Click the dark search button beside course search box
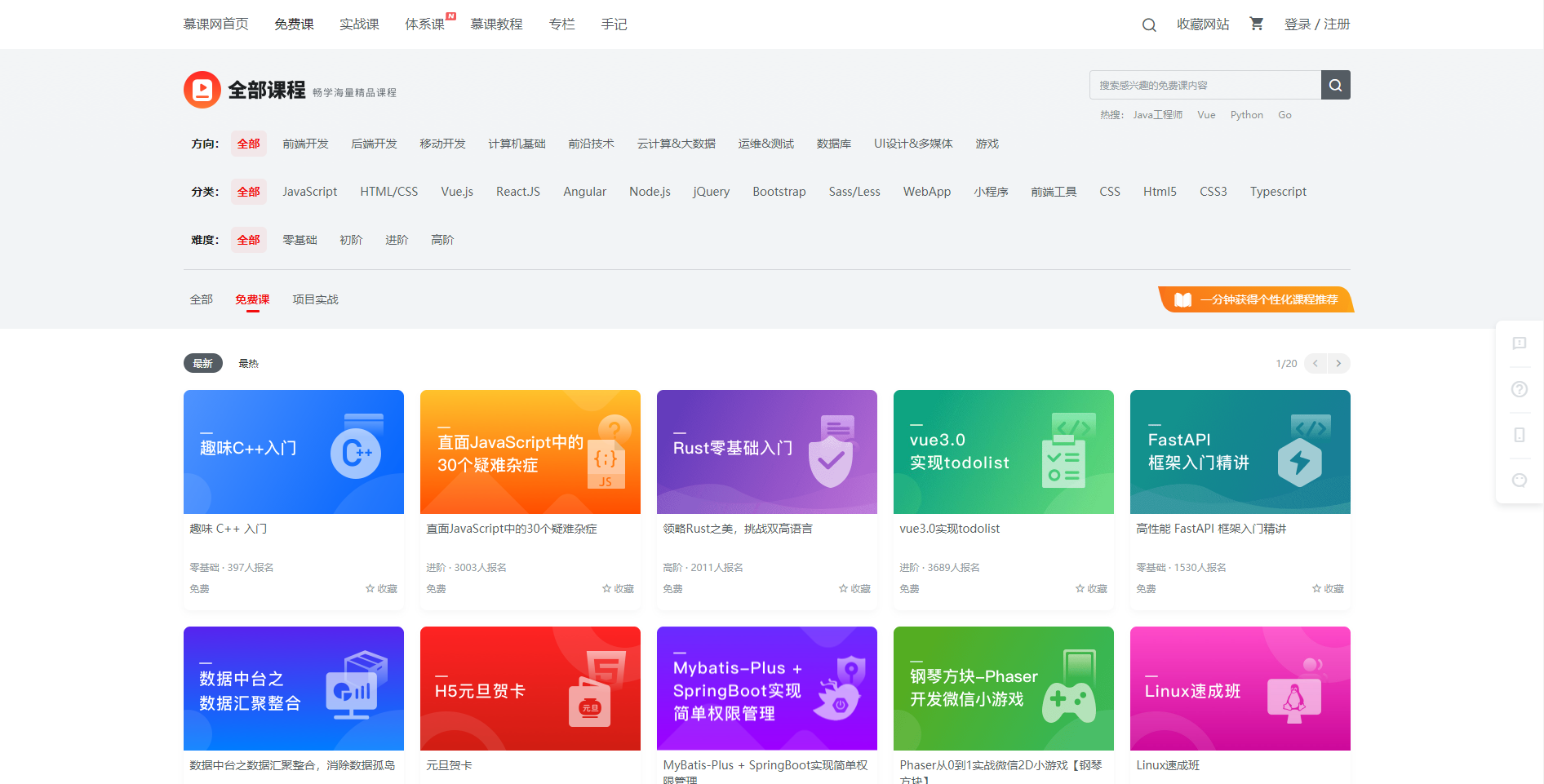Image resolution: width=1544 pixels, height=784 pixels. point(1335,85)
